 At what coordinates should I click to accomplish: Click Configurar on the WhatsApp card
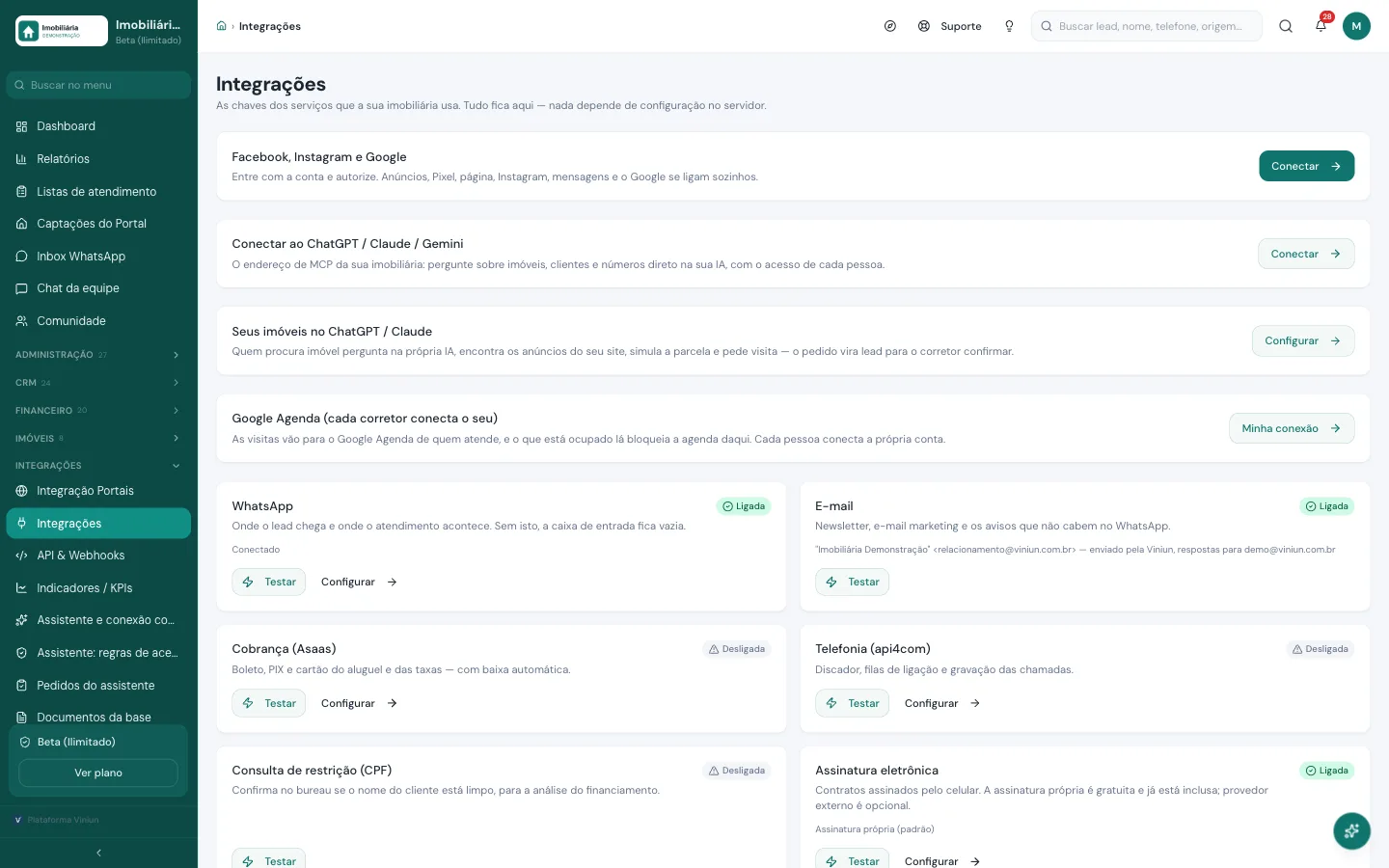(359, 582)
